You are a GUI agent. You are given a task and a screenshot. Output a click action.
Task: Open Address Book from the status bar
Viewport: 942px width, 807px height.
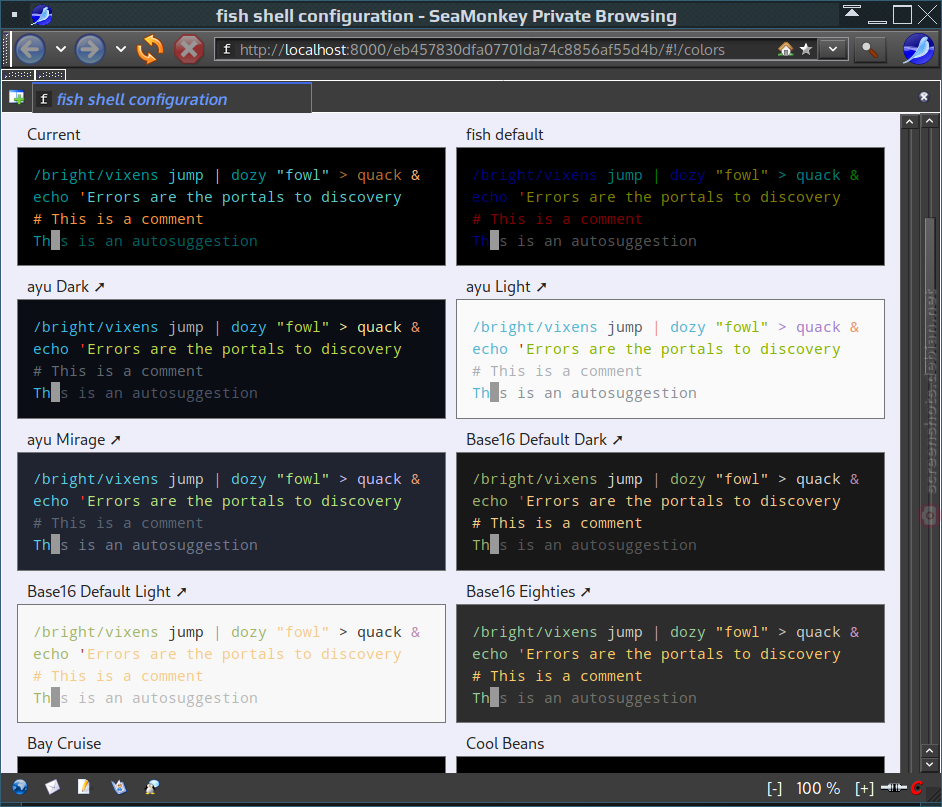coord(118,787)
